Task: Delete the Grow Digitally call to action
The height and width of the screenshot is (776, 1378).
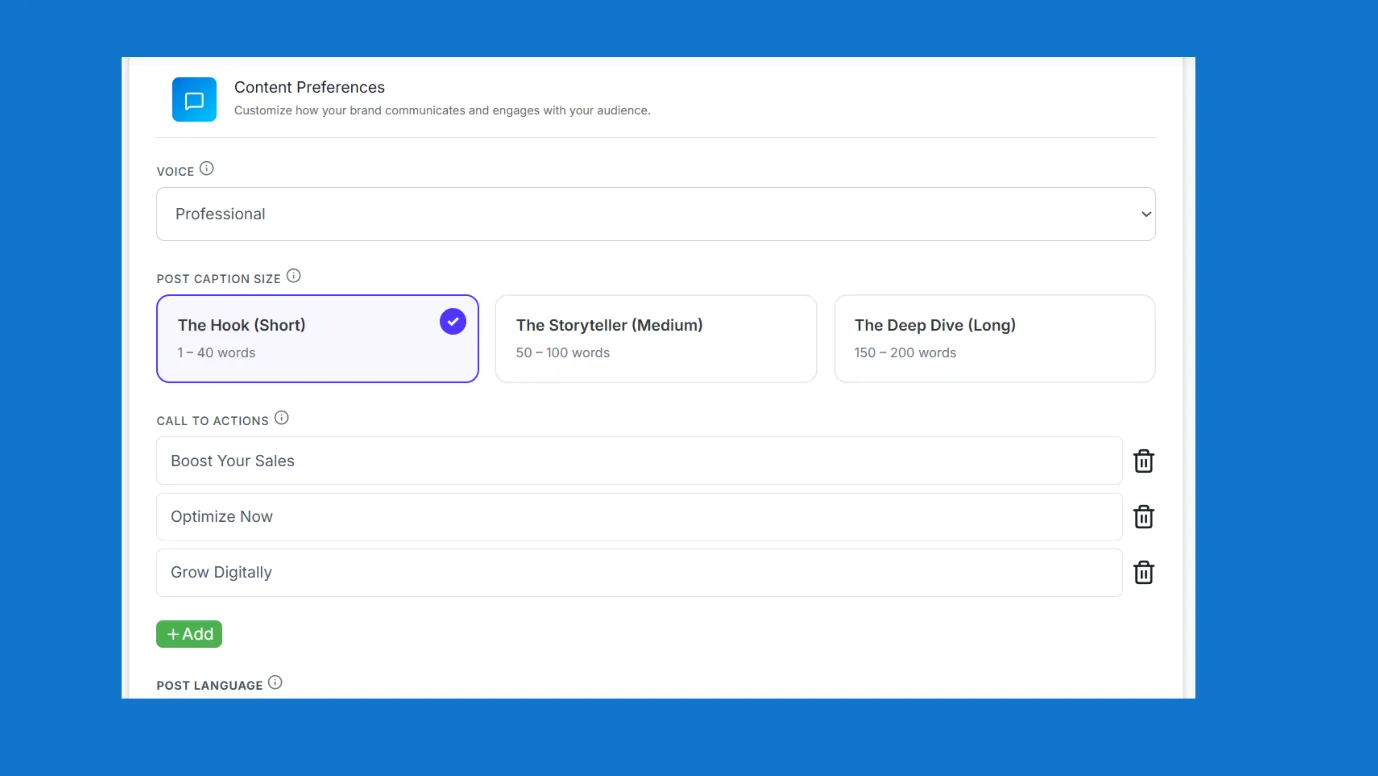Action: [1144, 573]
